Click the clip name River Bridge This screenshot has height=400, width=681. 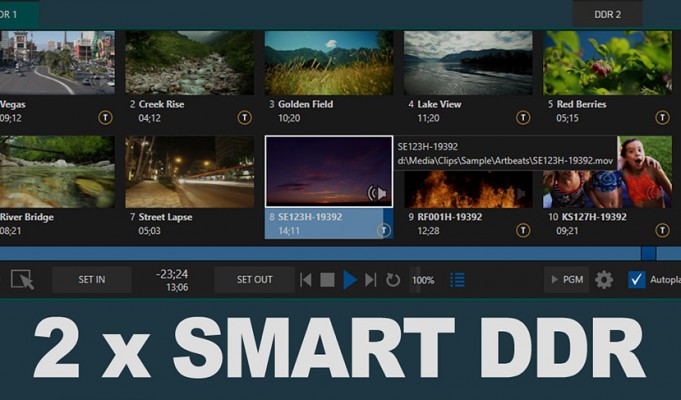pyautogui.click(x=26, y=217)
